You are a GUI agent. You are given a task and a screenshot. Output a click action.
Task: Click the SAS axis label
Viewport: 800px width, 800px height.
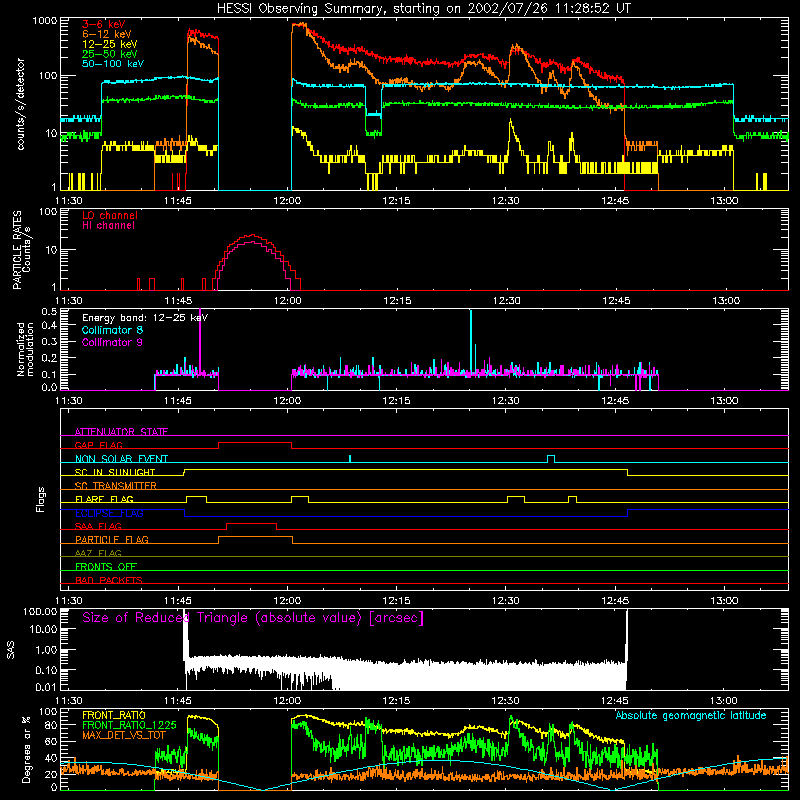(x=11, y=650)
